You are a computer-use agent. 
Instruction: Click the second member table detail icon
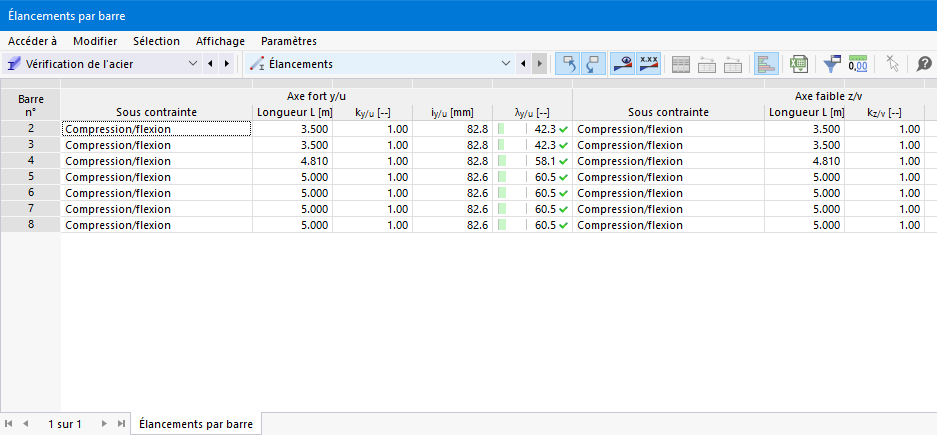733,64
